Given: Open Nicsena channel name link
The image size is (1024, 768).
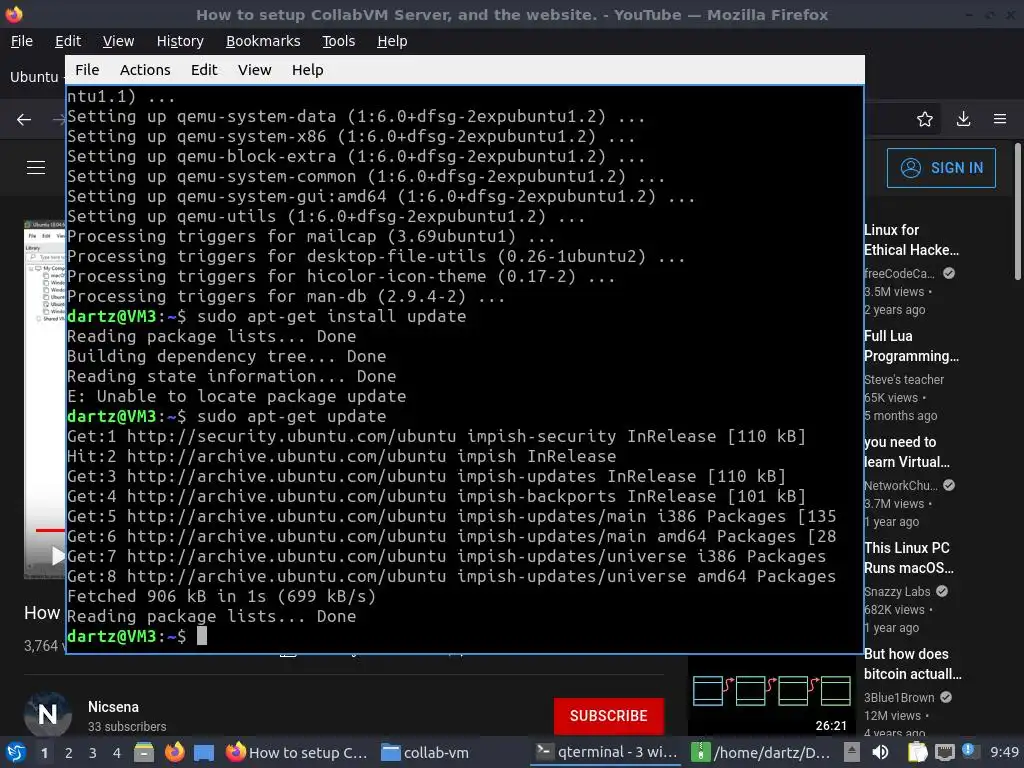Looking at the screenshot, I should click(113, 707).
